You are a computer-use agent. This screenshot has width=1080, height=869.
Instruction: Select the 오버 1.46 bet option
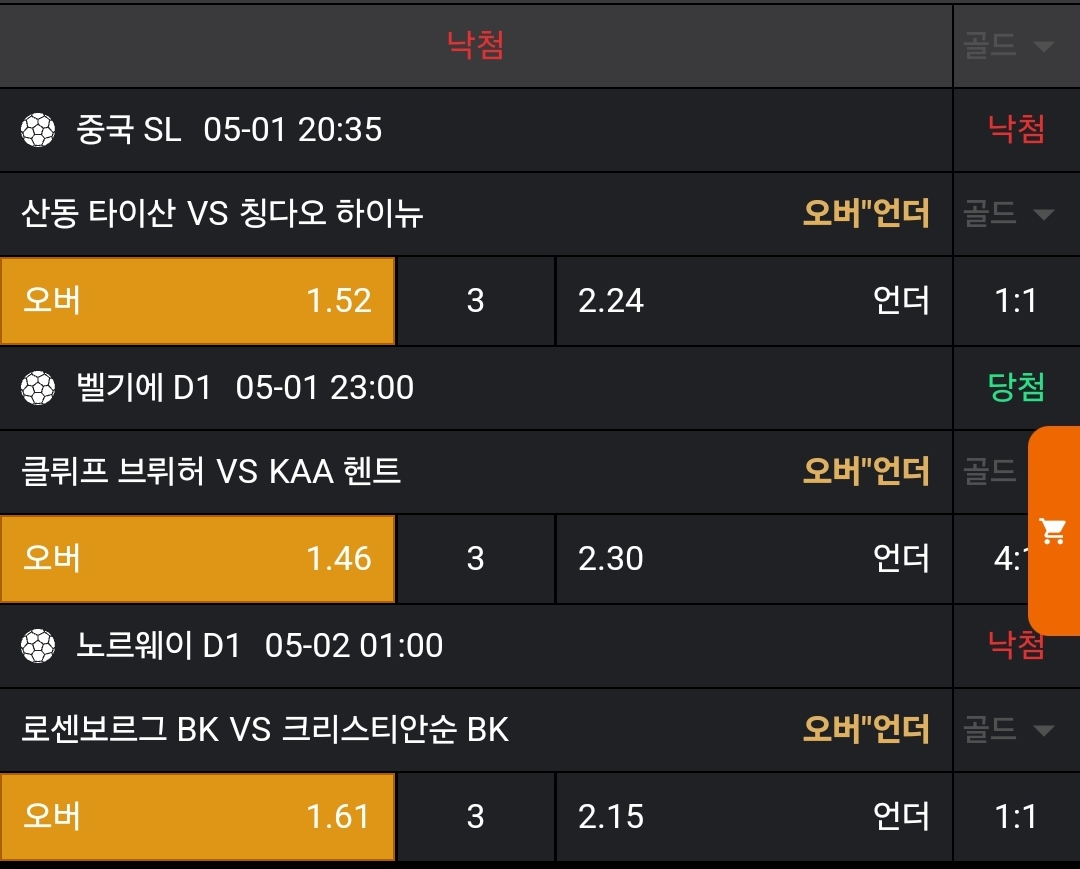click(197, 559)
